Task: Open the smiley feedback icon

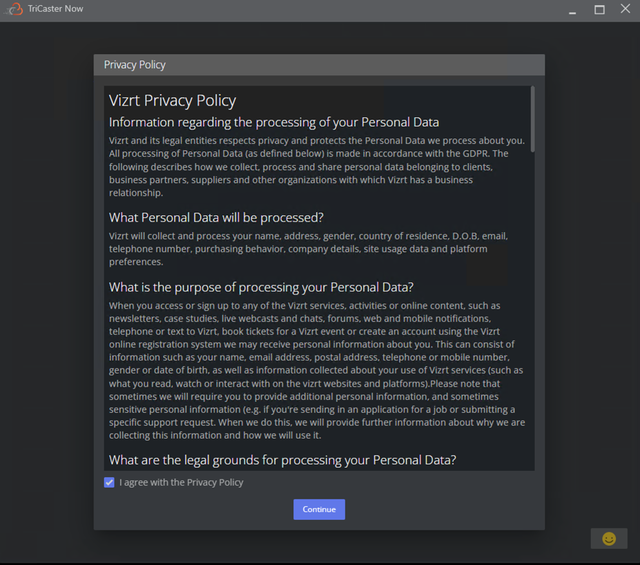Action: tap(609, 538)
